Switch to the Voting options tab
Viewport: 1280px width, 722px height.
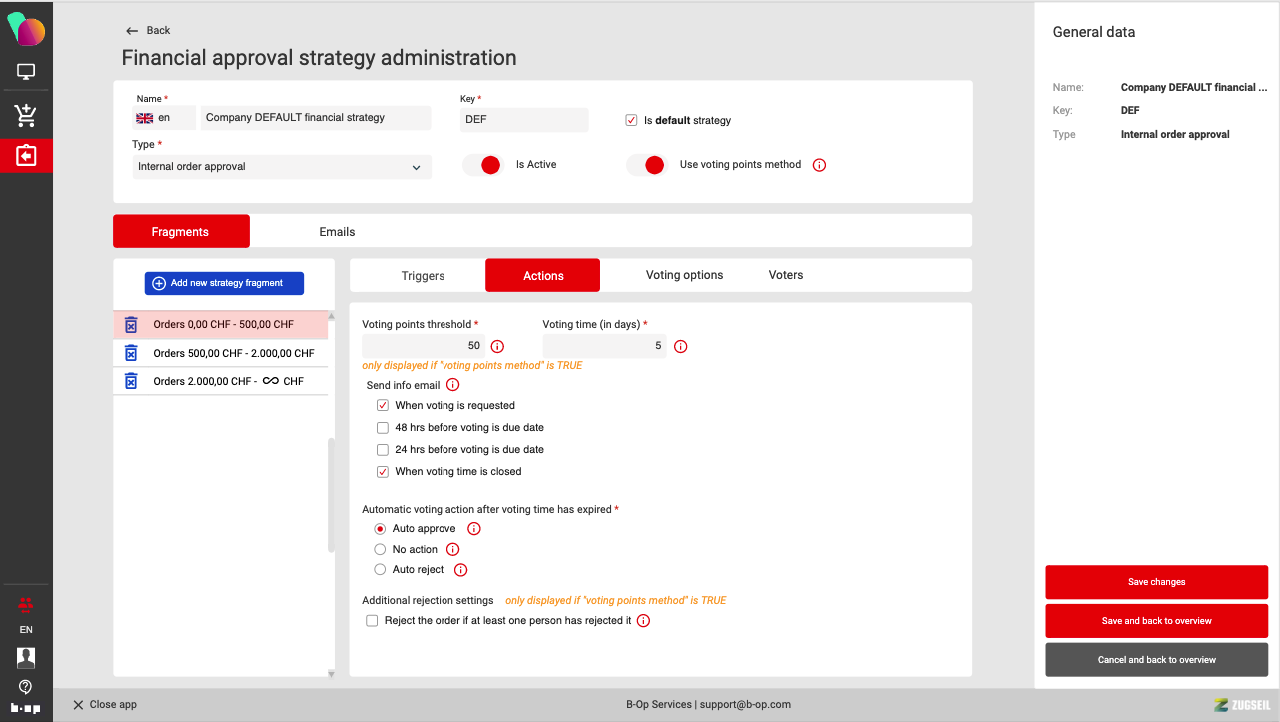(684, 275)
